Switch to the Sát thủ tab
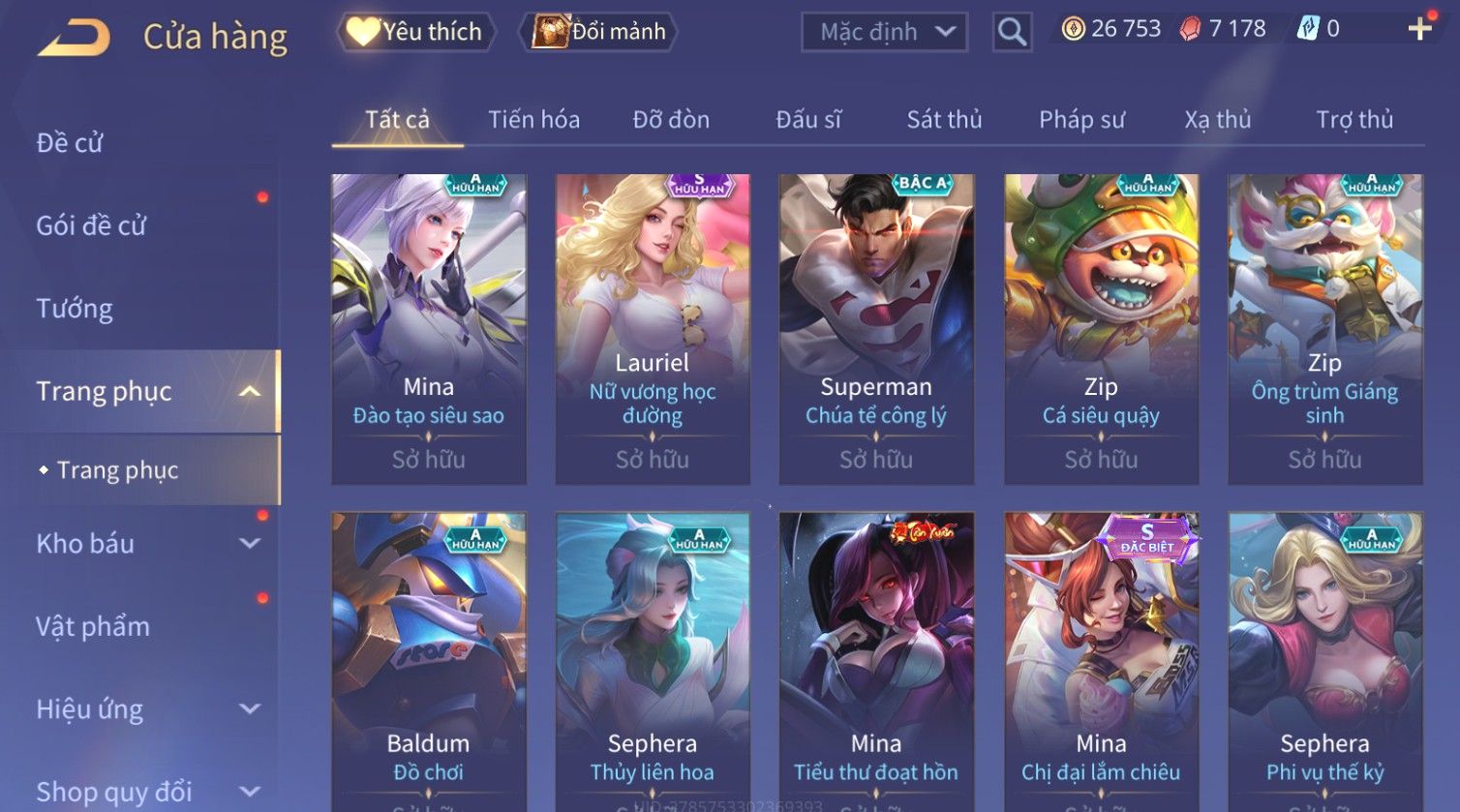1460x812 pixels. pyautogui.click(x=944, y=119)
